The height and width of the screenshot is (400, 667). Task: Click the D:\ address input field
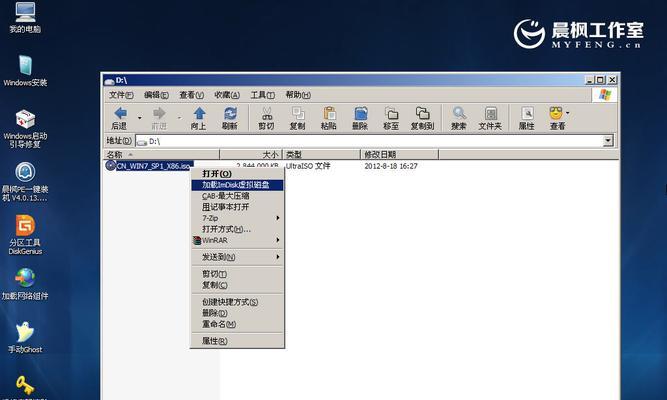click(x=369, y=141)
